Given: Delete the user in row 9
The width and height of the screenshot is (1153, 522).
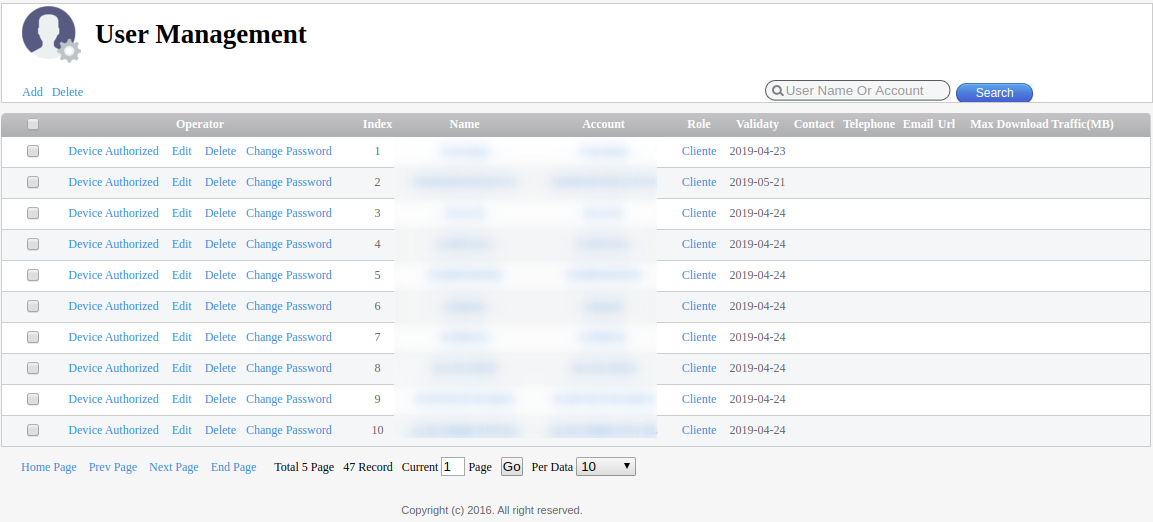Looking at the screenshot, I should click(x=220, y=400).
